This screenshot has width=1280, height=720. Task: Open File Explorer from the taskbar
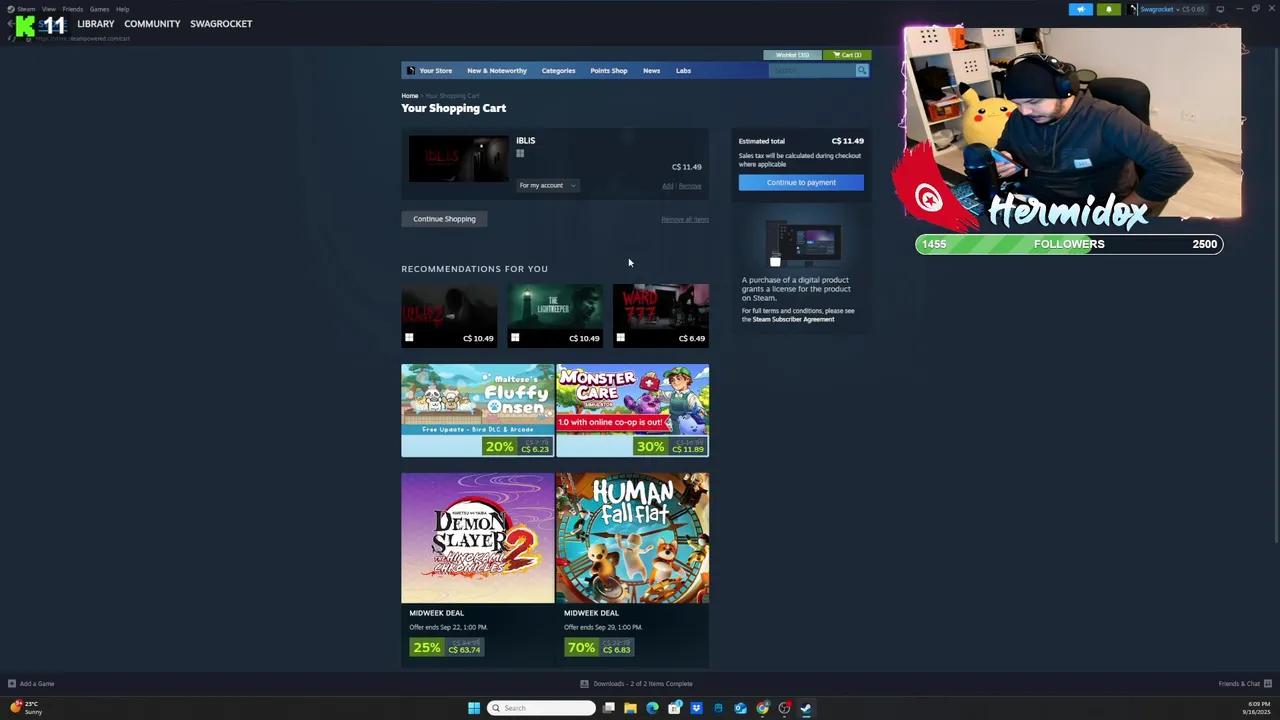pyautogui.click(x=630, y=708)
